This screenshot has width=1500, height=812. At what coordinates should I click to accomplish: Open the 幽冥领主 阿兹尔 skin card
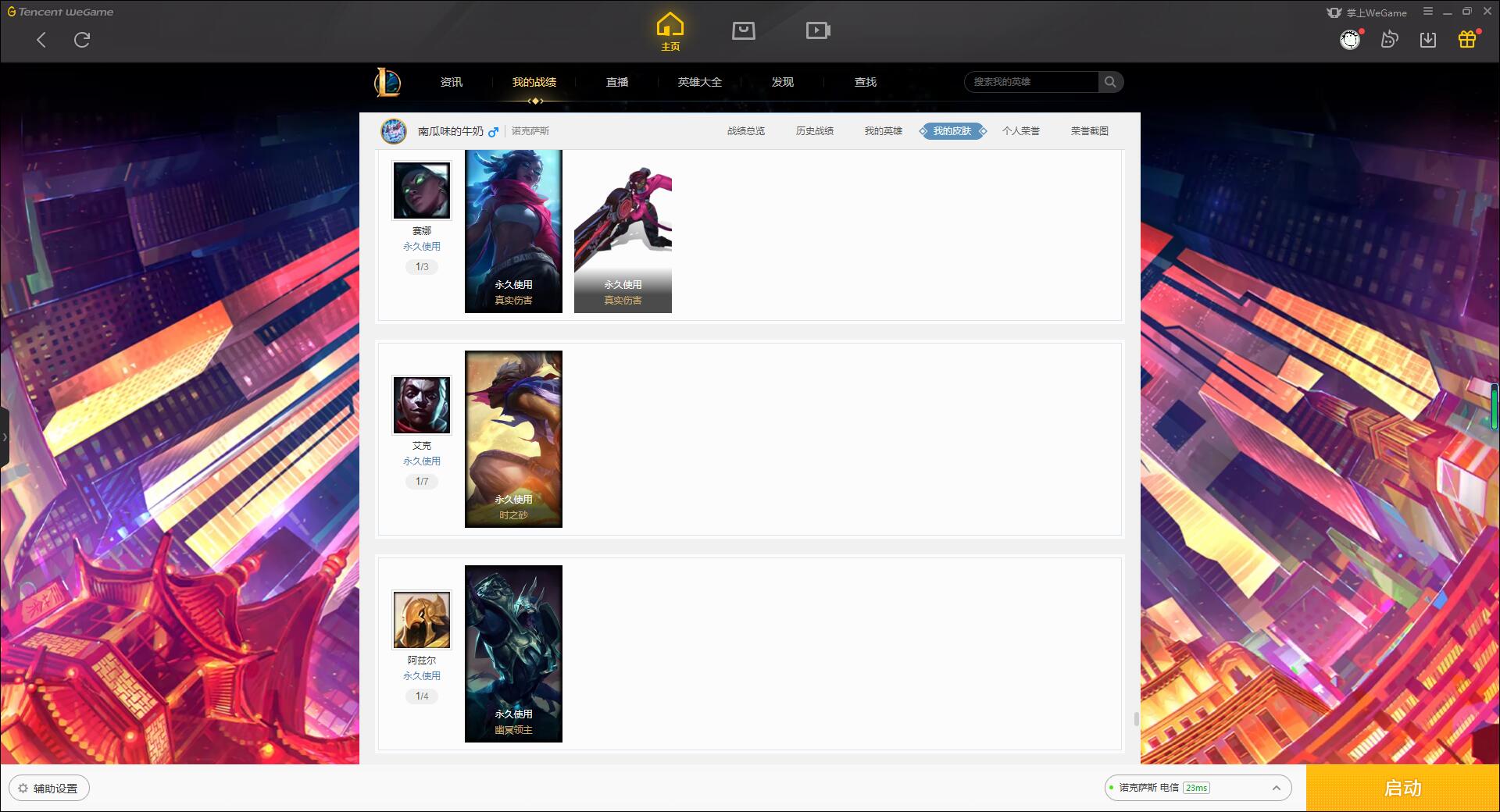(x=513, y=654)
